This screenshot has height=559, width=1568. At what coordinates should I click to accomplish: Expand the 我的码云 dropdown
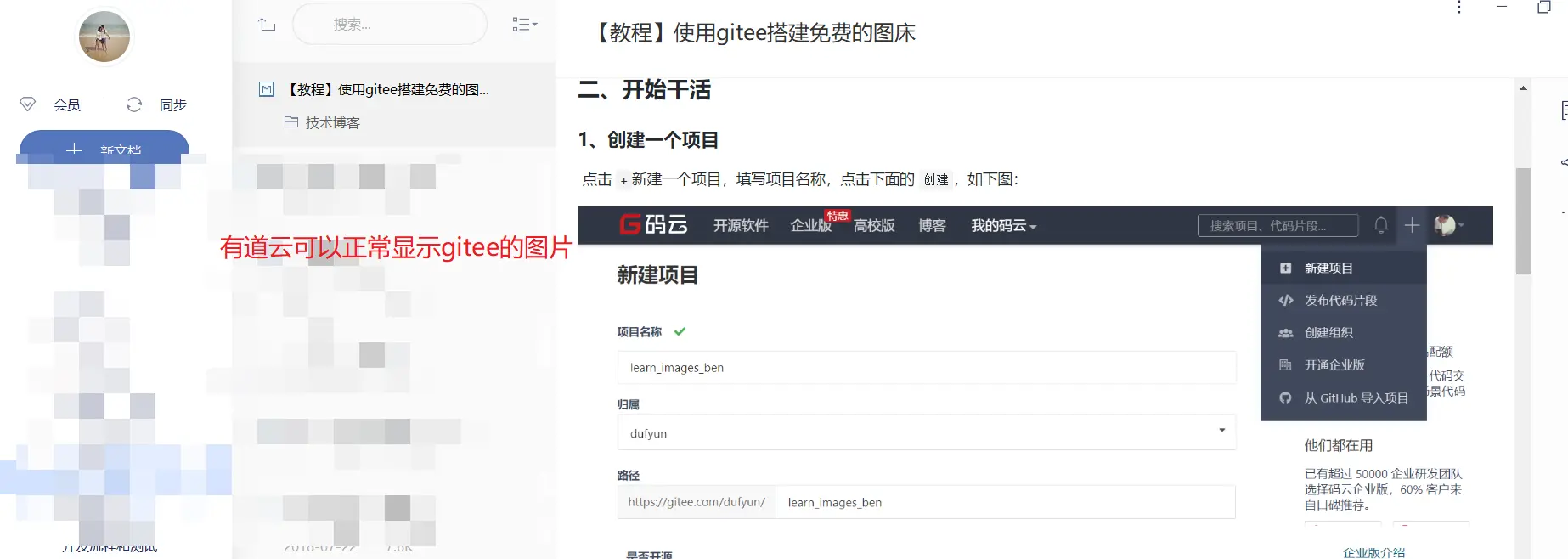coord(1003,225)
